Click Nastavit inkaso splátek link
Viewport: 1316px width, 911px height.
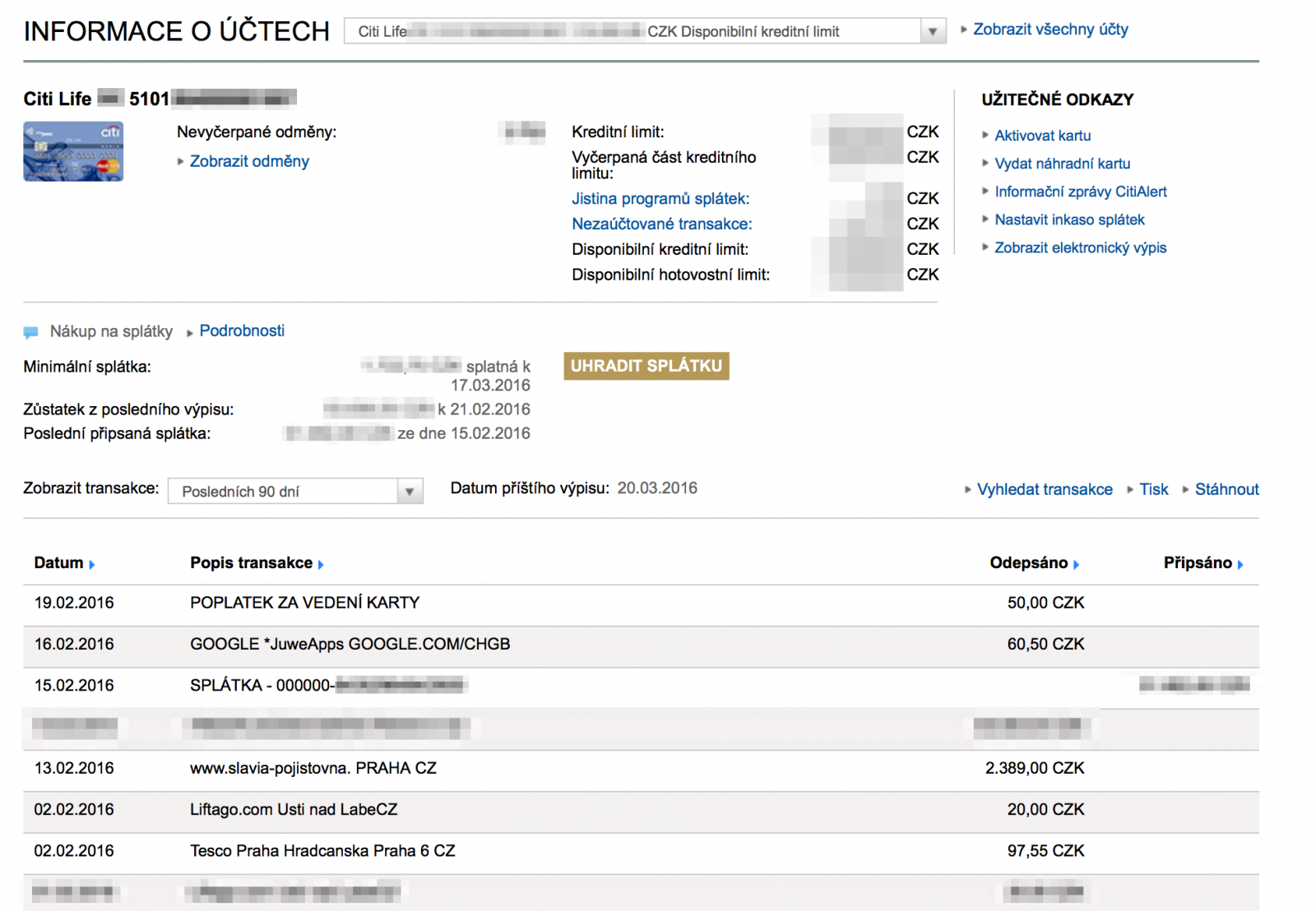(x=1069, y=220)
